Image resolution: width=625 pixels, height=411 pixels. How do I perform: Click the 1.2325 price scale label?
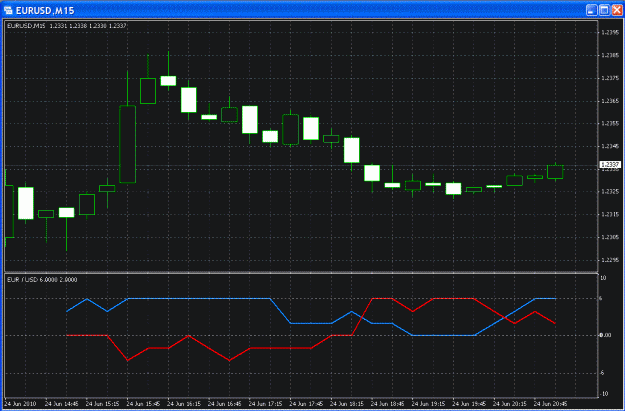click(x=610, y=192)
